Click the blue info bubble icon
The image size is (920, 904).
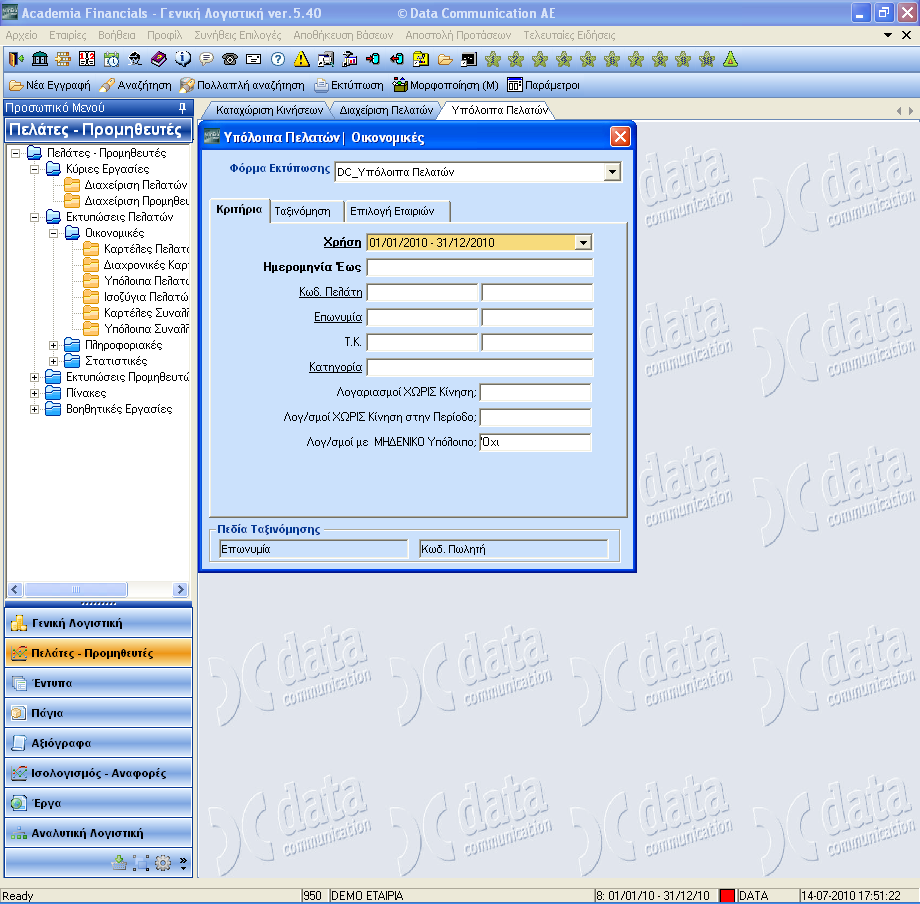(x=183, y=59)
